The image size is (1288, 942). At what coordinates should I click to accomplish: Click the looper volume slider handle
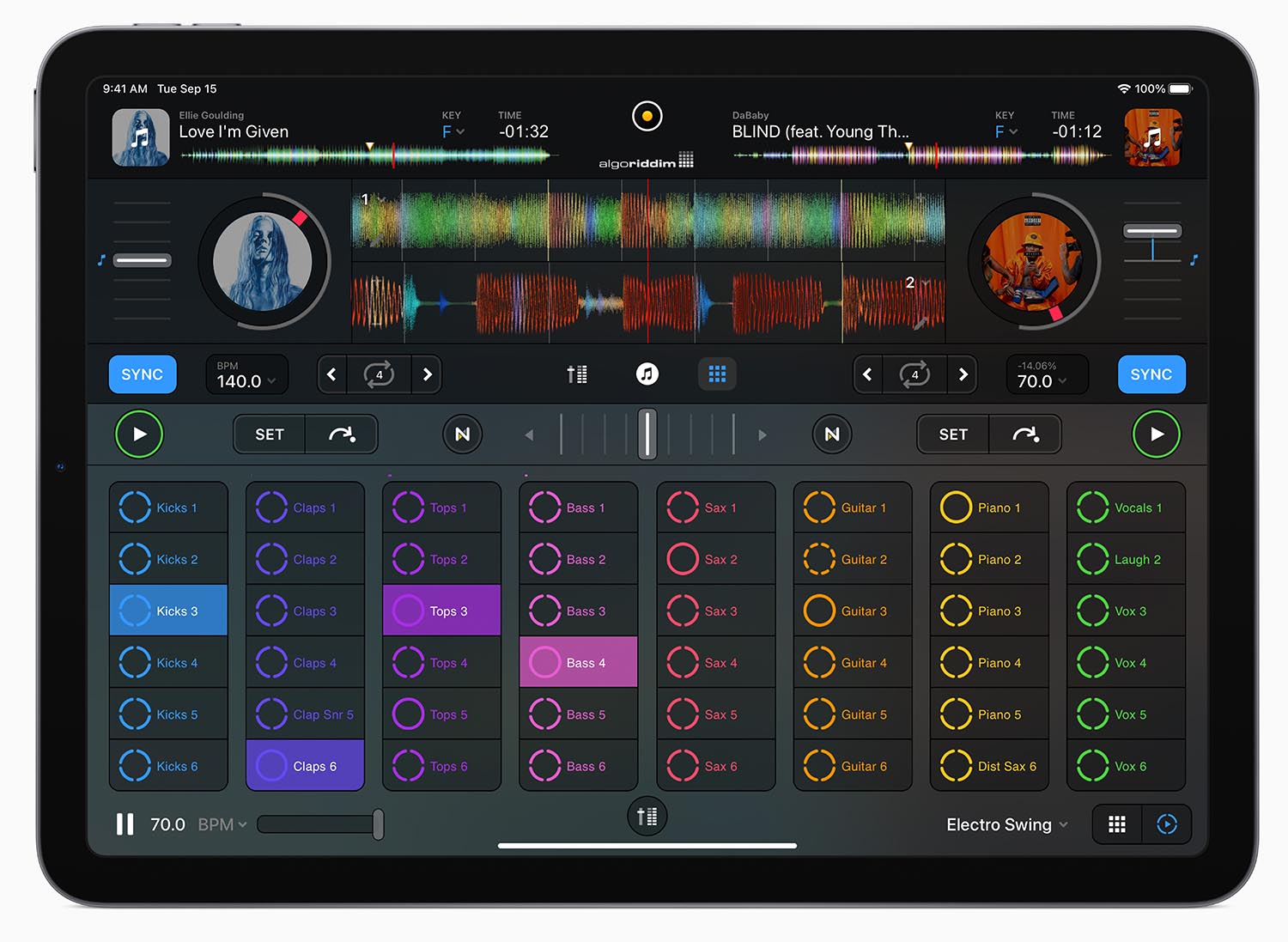point(378,824)
